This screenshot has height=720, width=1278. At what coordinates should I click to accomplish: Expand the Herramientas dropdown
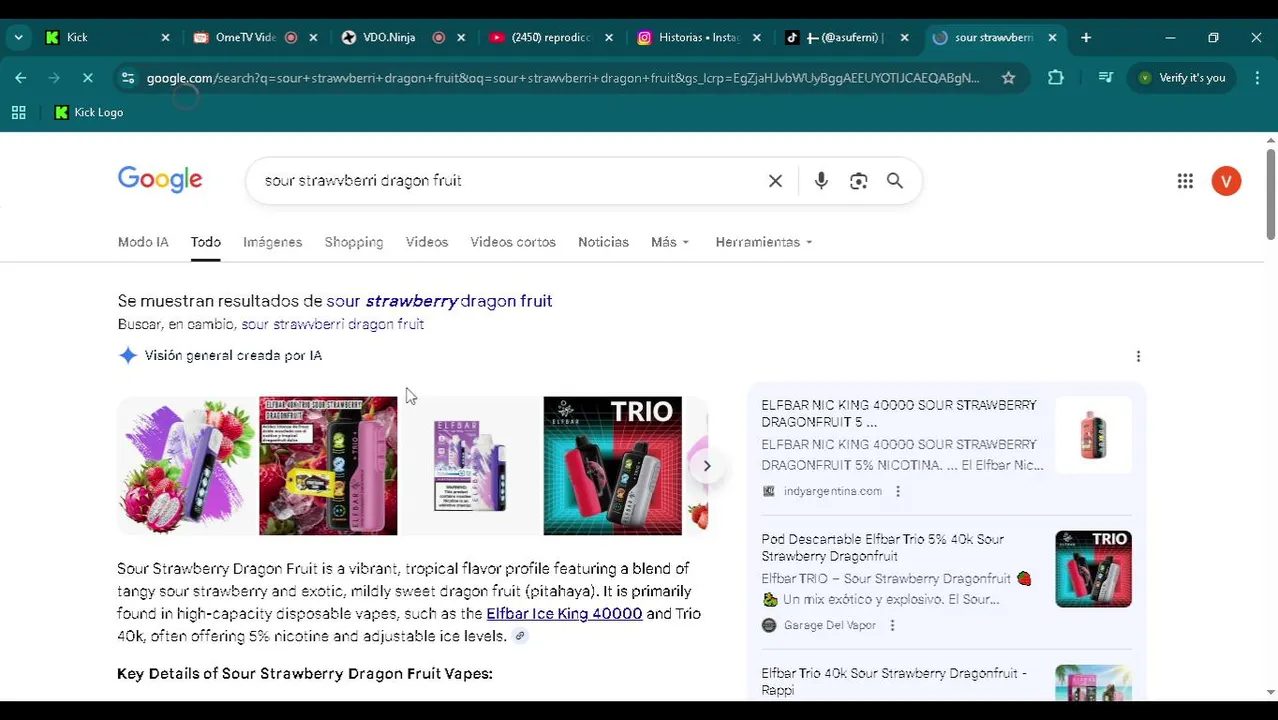tap(763, 242)
